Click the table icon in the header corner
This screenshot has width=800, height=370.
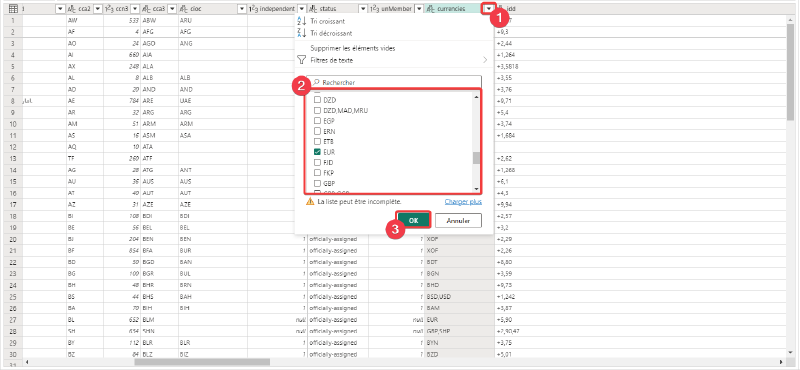[x=13, y=9]
